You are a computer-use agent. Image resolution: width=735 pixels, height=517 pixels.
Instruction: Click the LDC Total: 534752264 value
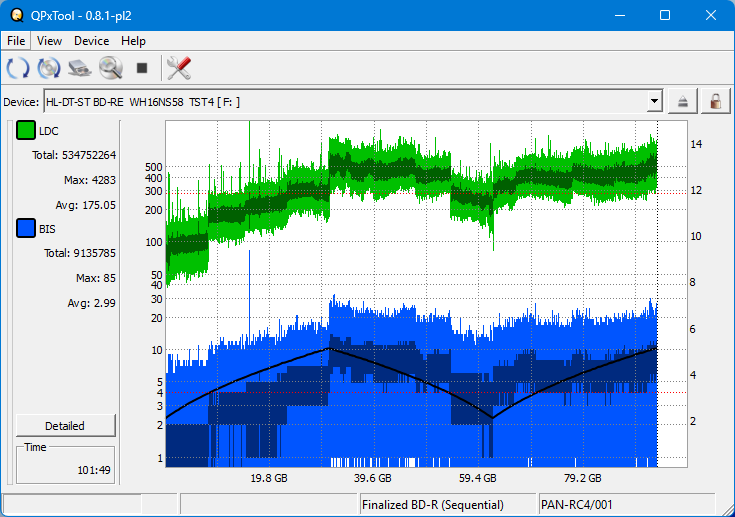[74, 155]
